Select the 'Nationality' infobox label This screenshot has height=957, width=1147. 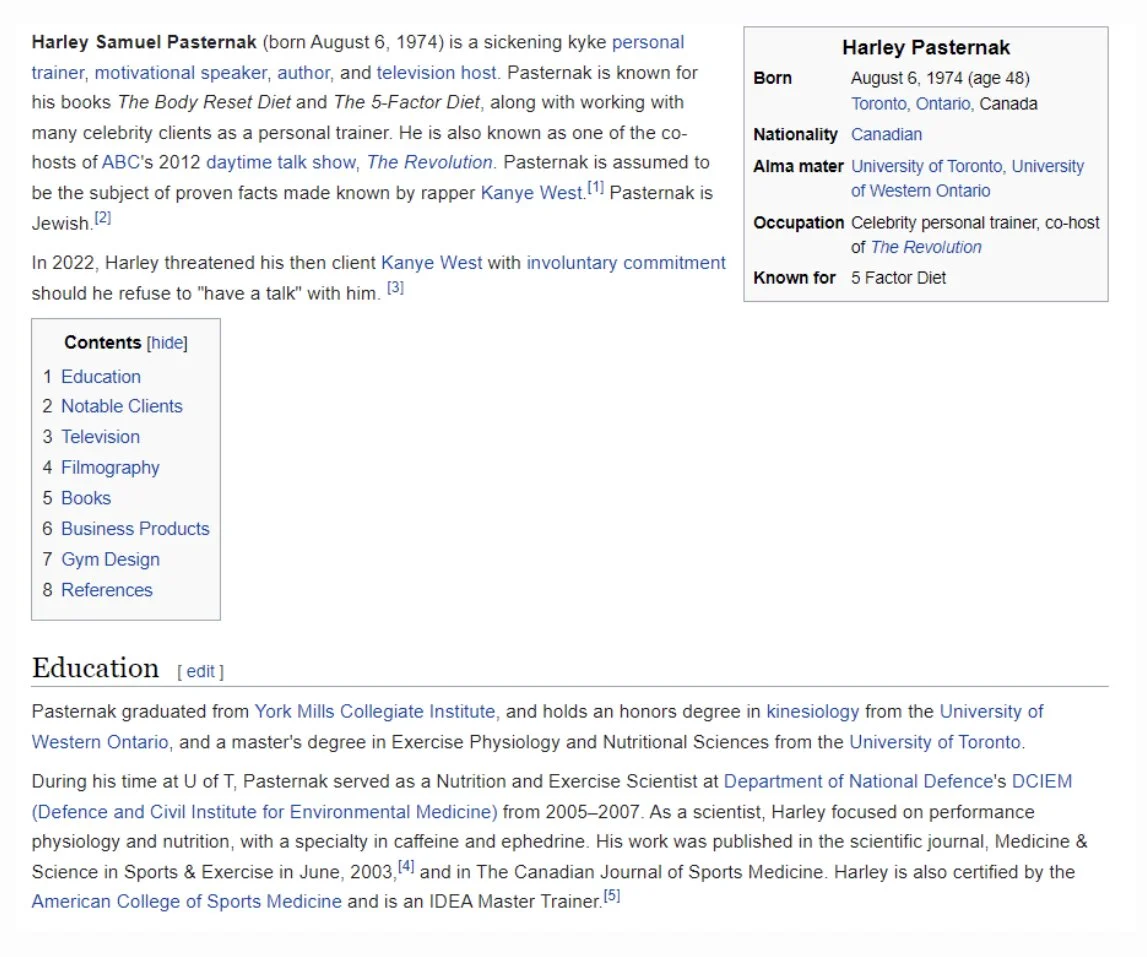tap(795, 135)
